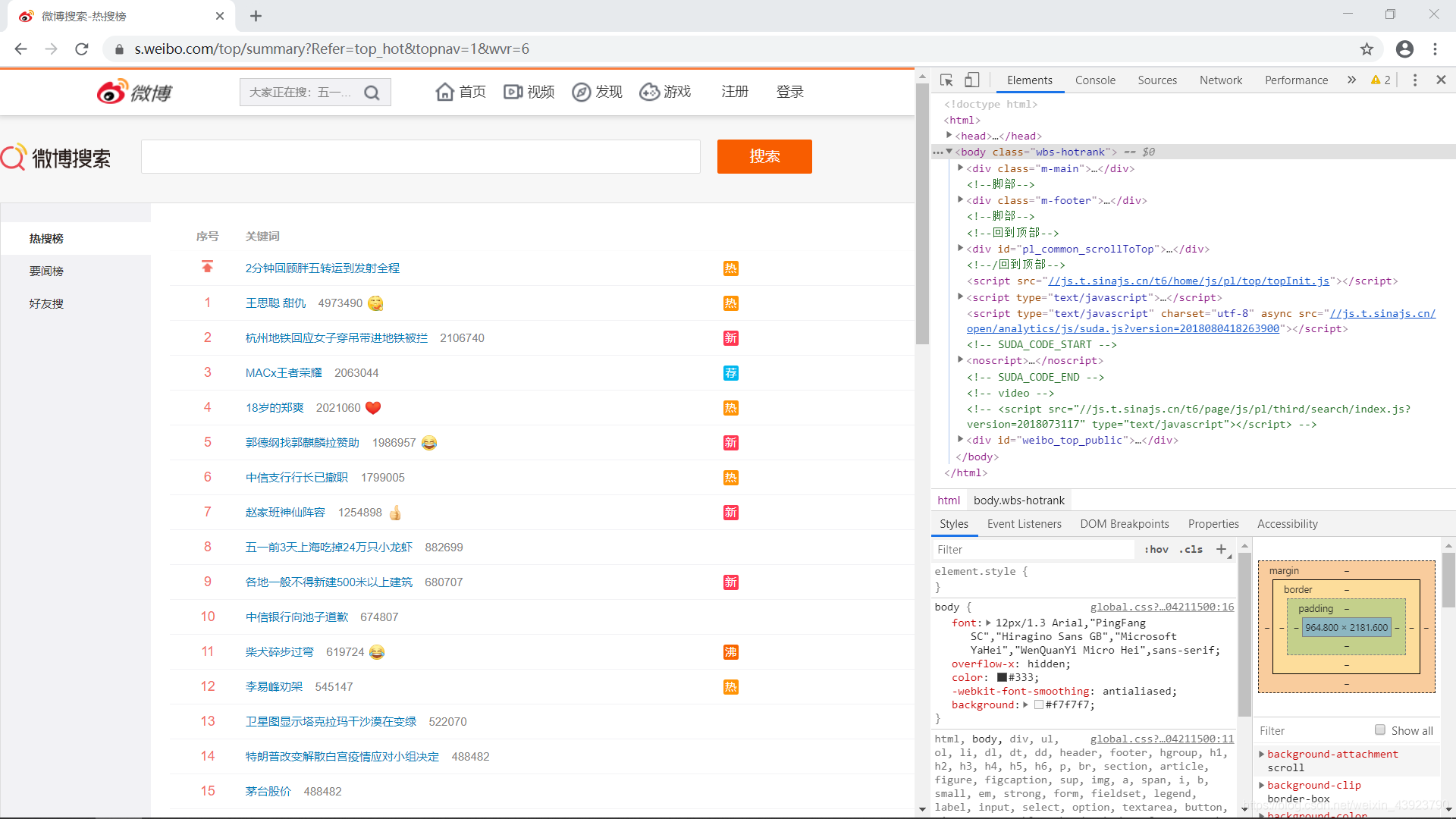
Task: Click the browser back arrow
Action: pyautogui.click(x=20, y=49)
